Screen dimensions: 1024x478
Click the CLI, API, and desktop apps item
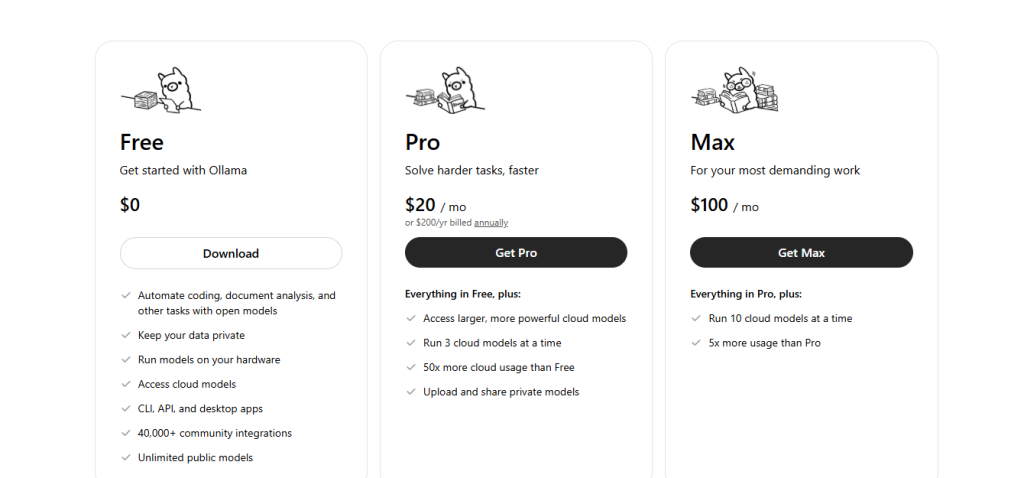(200, 409)
